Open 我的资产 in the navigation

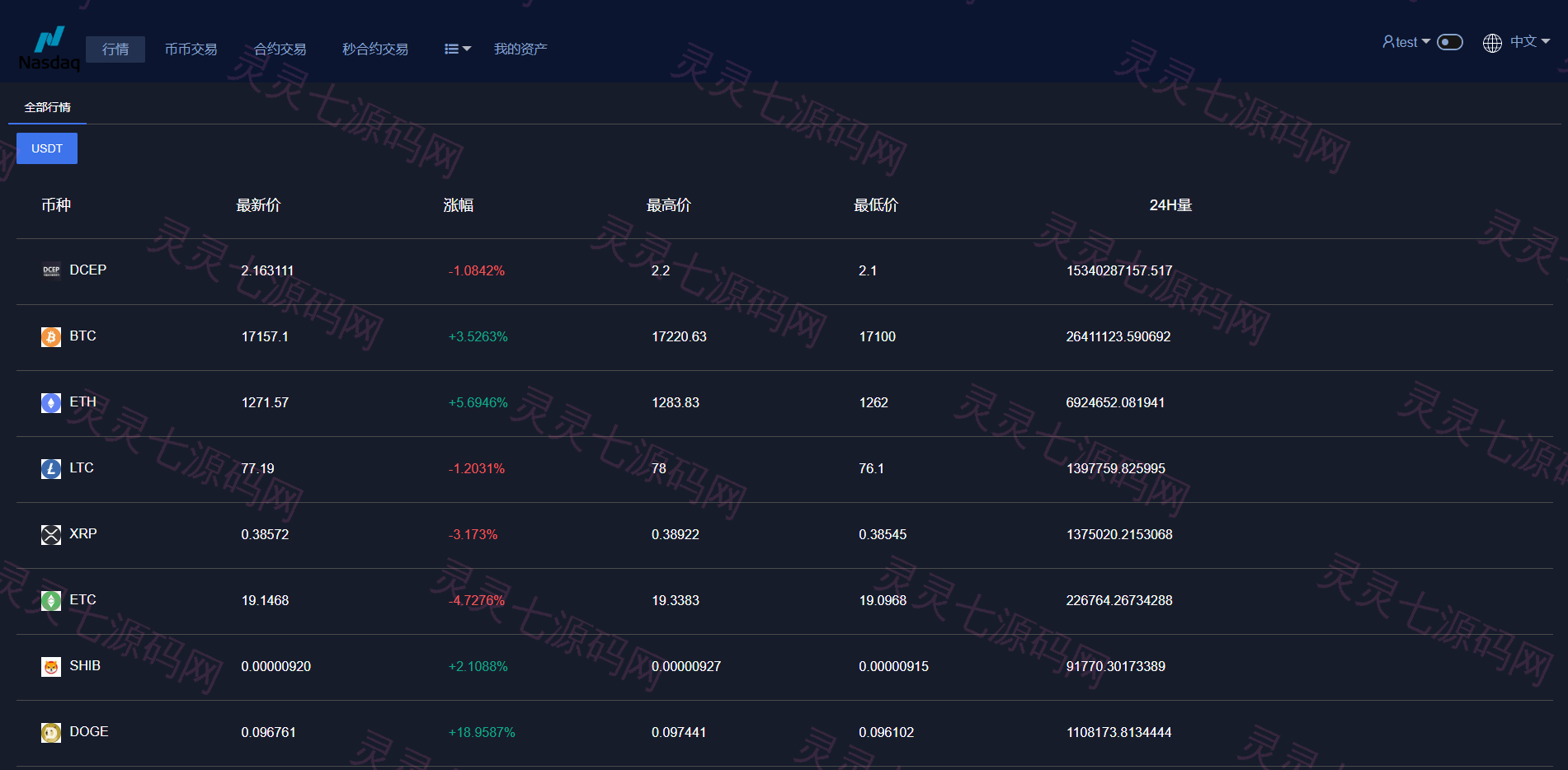tap(520, 49)
